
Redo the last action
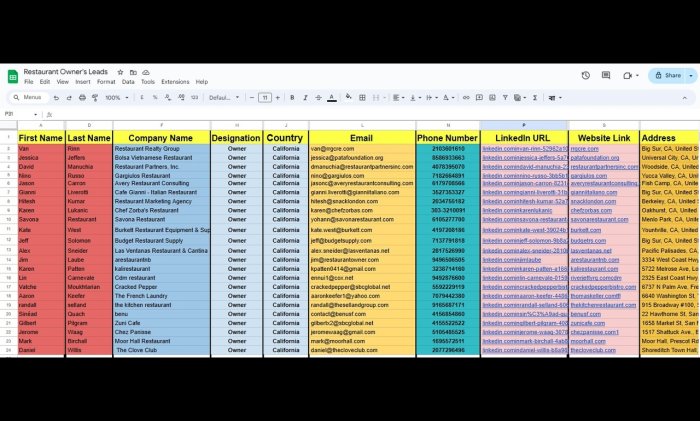tap(69, 97)
